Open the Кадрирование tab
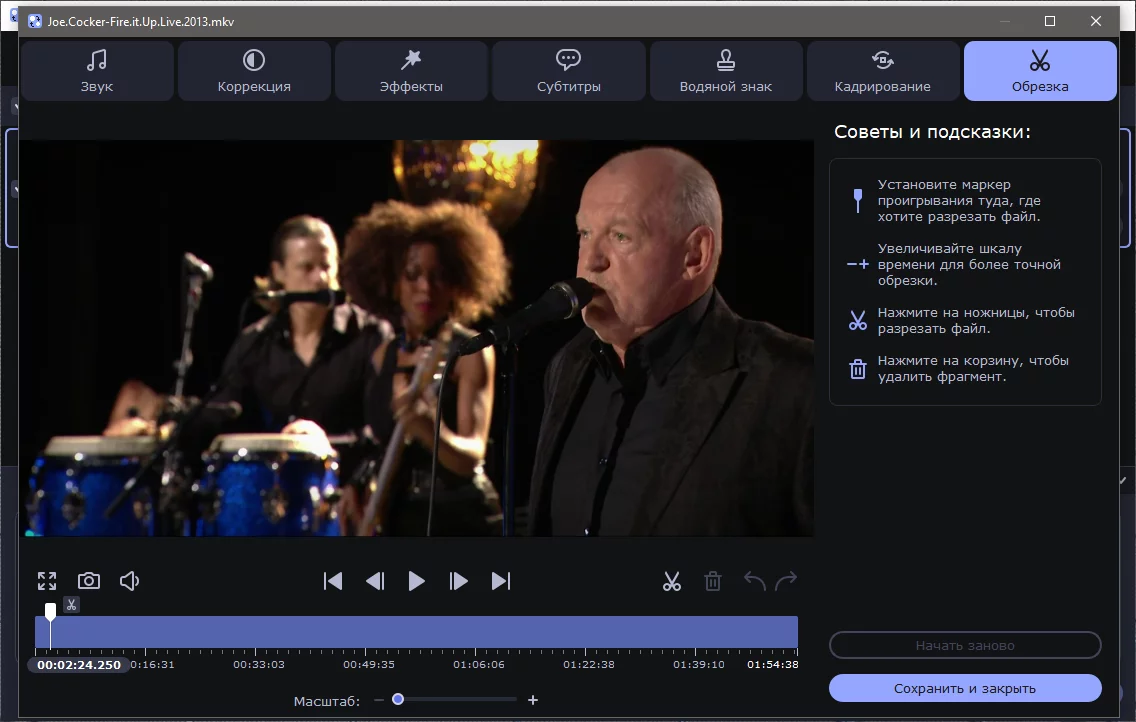 point(882,71)
